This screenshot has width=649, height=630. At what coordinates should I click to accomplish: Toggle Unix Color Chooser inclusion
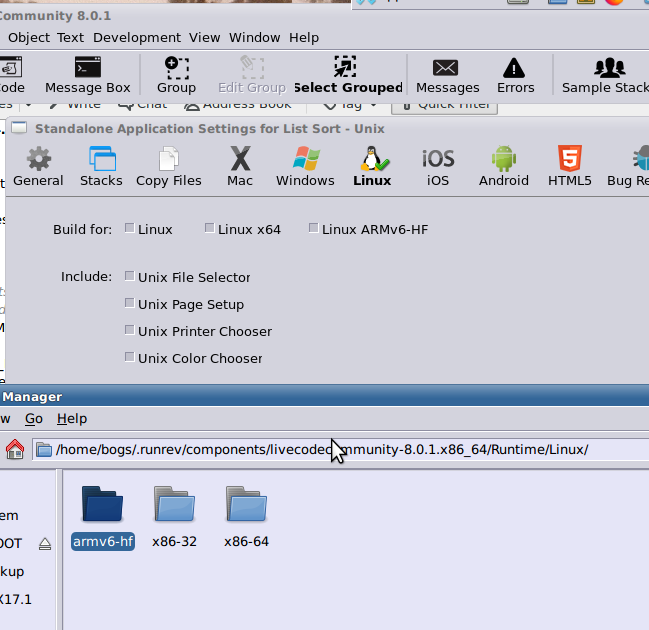click(x=130, y=357)
